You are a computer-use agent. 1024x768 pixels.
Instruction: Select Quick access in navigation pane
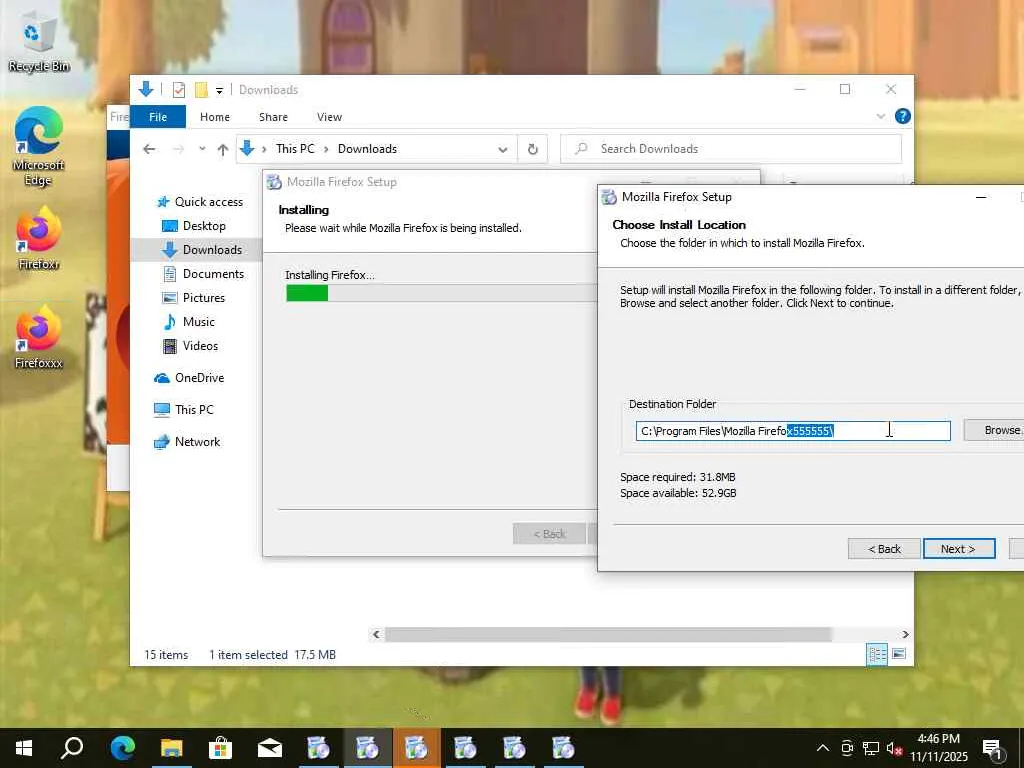click(199, 202)
